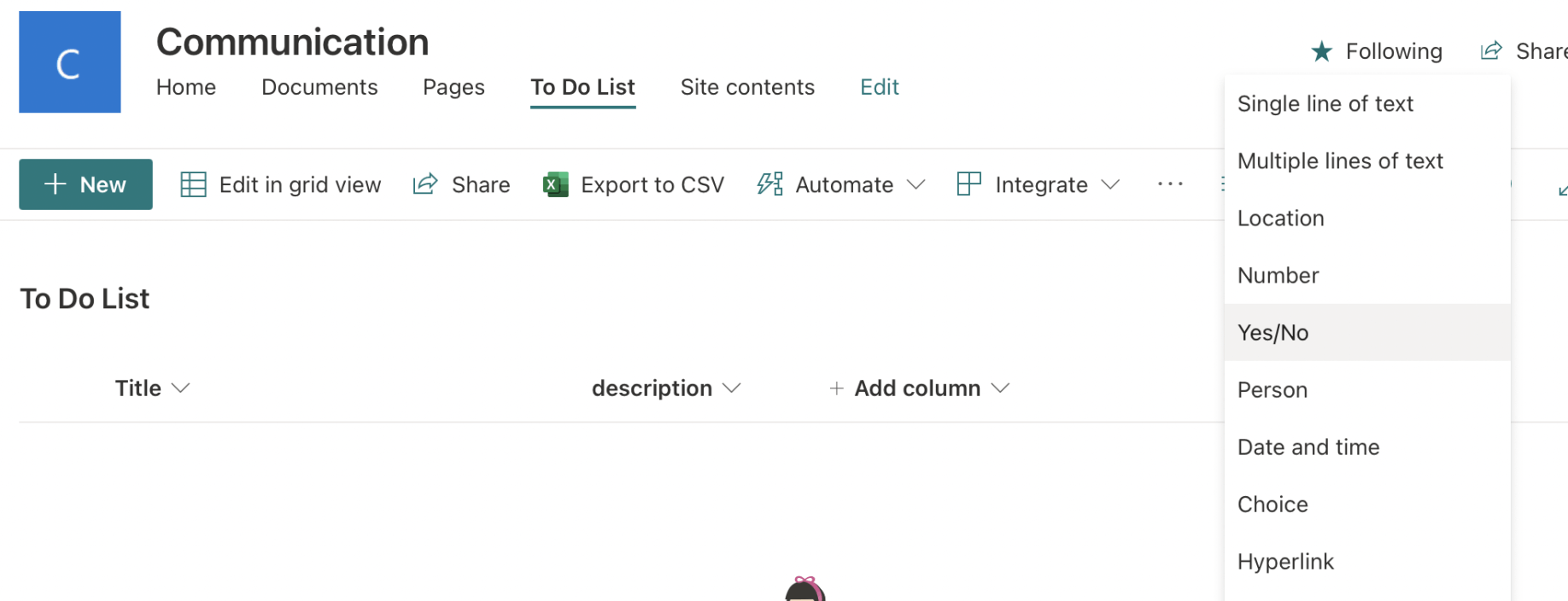Image resolution: width=1568 pixels, height=601 pixels.
Task: Expand the Integrate dropdown chevron
Action: pos(1110,184)
